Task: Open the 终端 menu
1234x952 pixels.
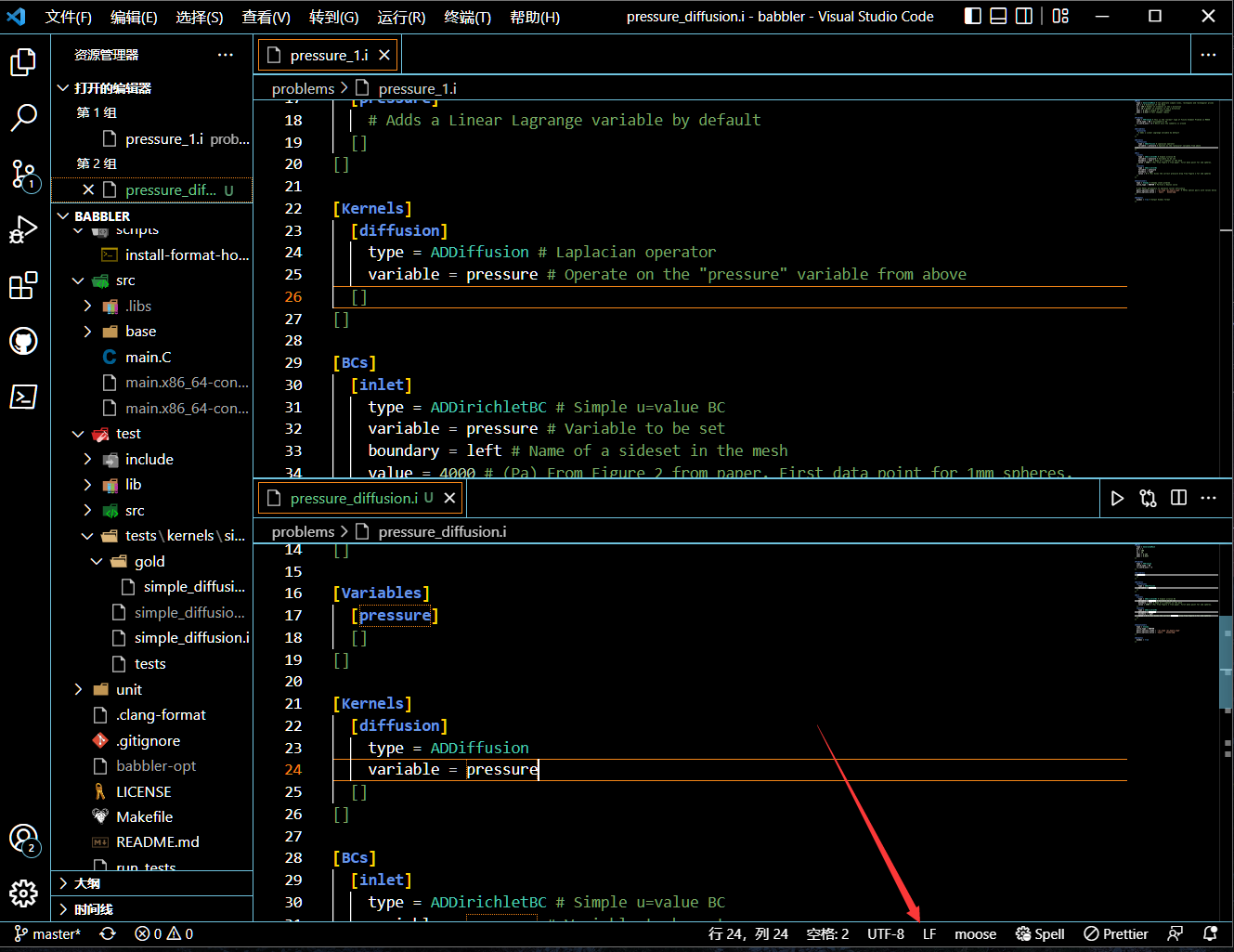Action: click(467, 16)
